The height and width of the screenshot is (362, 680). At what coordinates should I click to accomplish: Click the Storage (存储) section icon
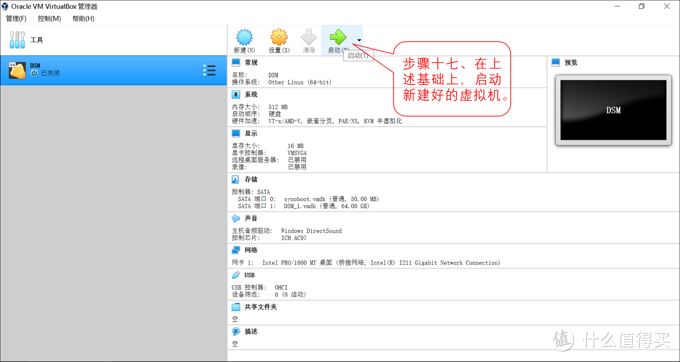pyautogui.click(x=236, y=179)
